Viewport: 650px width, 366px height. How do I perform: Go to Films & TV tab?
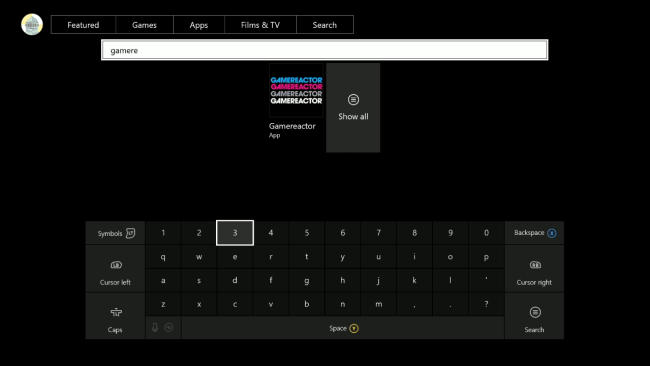click(x=260, y=25)
